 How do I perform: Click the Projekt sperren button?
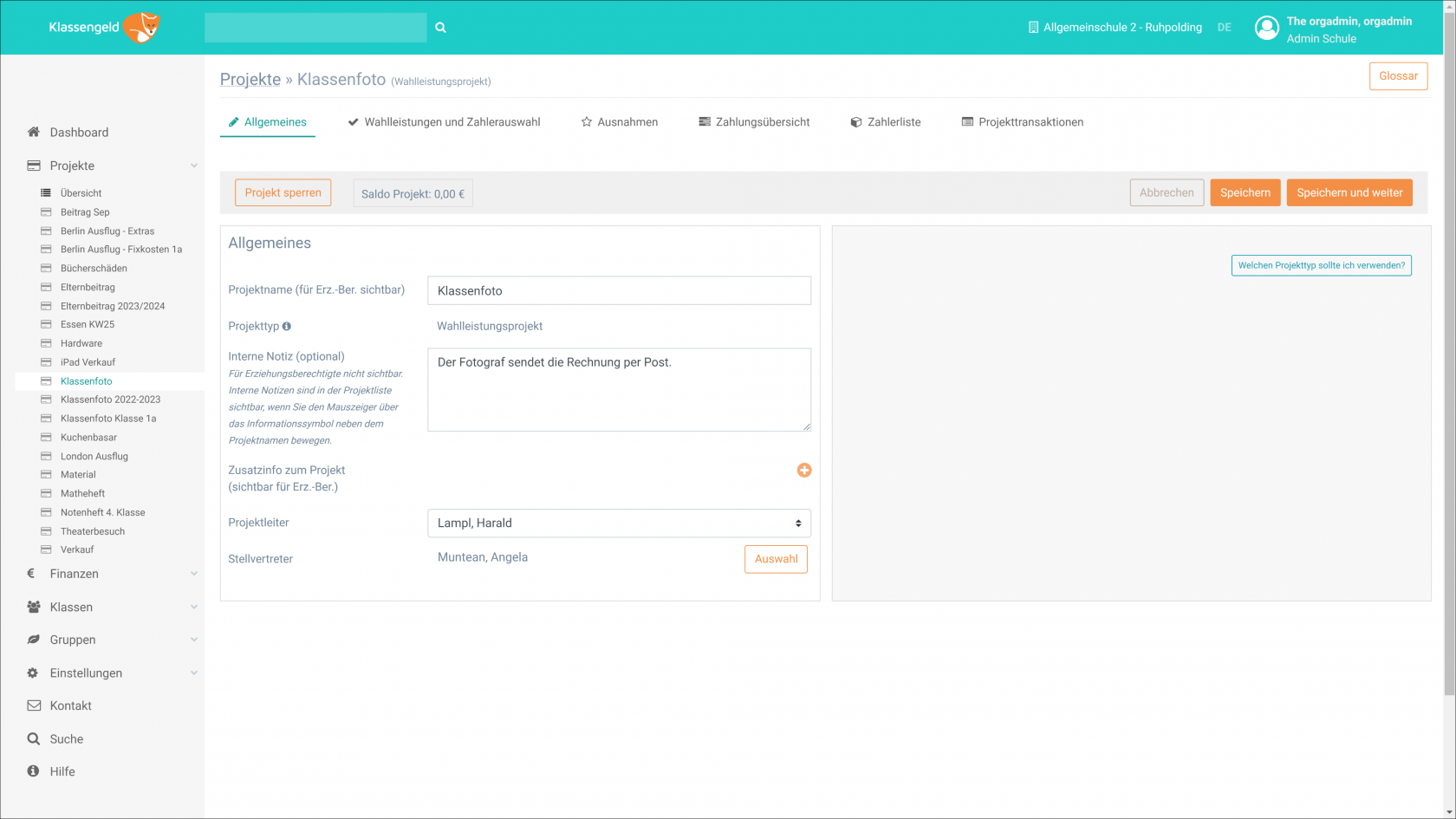pyautogui.click(x=283, y=192)
